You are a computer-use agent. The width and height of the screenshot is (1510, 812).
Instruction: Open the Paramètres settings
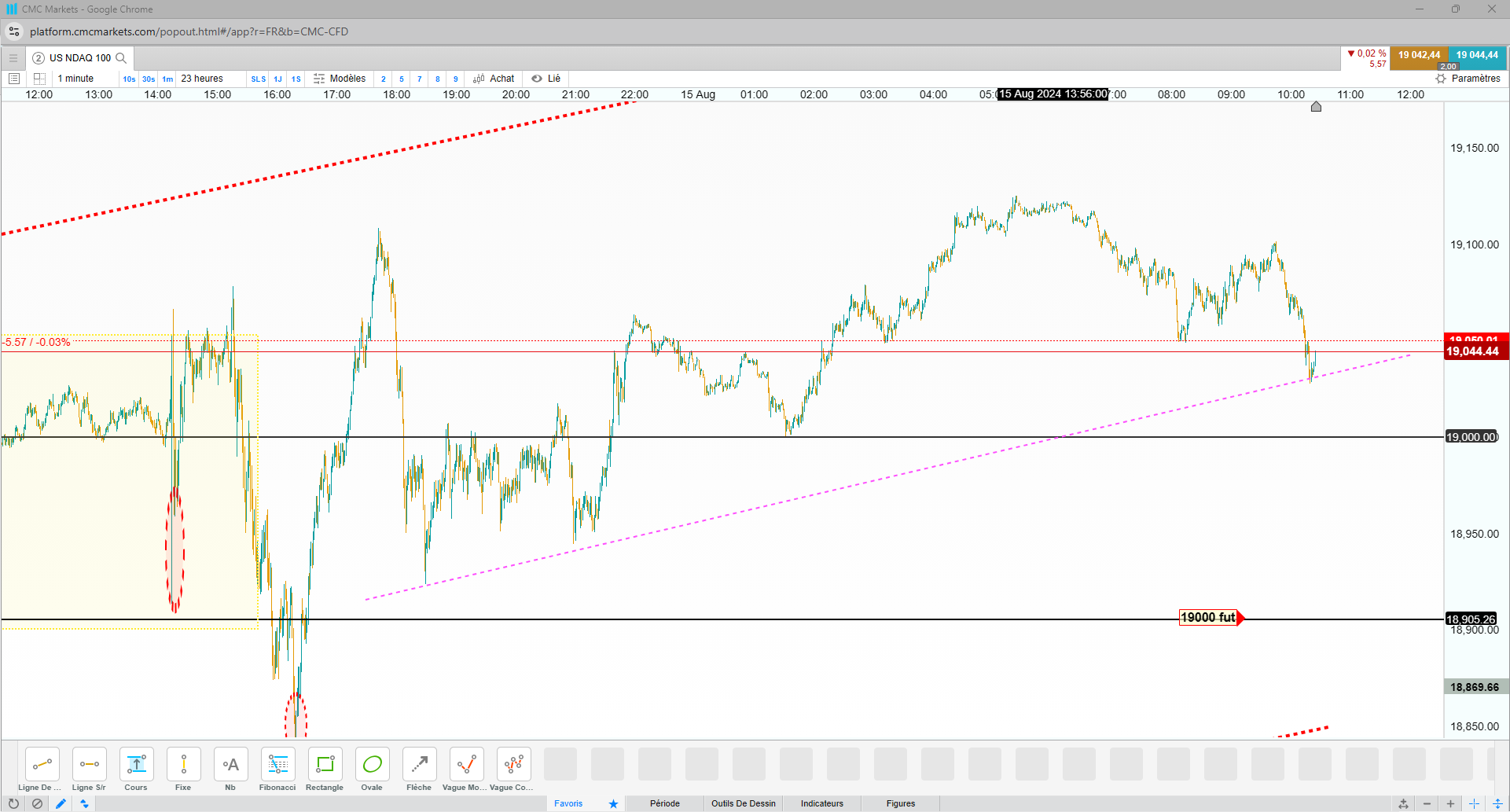pos(1468,79)
